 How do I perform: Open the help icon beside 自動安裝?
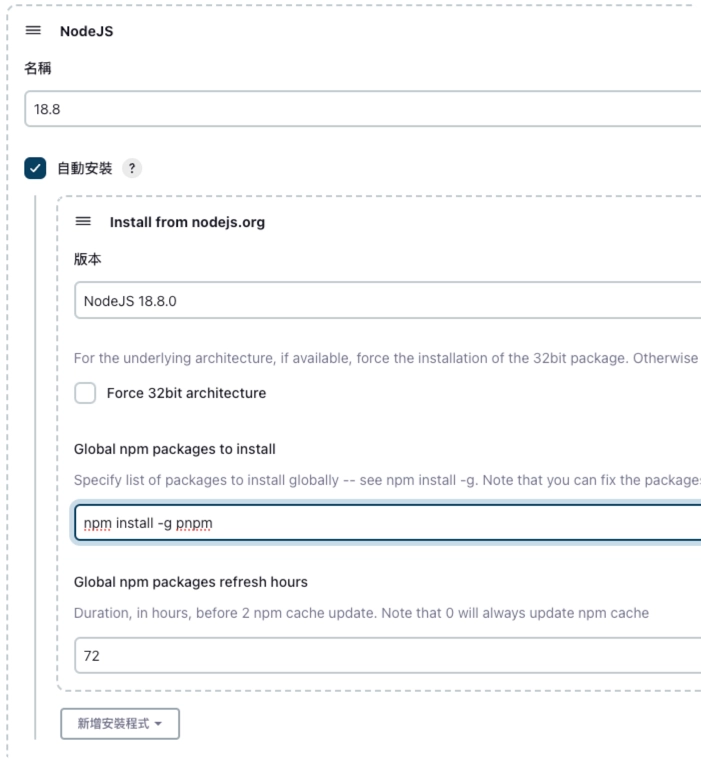point(132,168)
